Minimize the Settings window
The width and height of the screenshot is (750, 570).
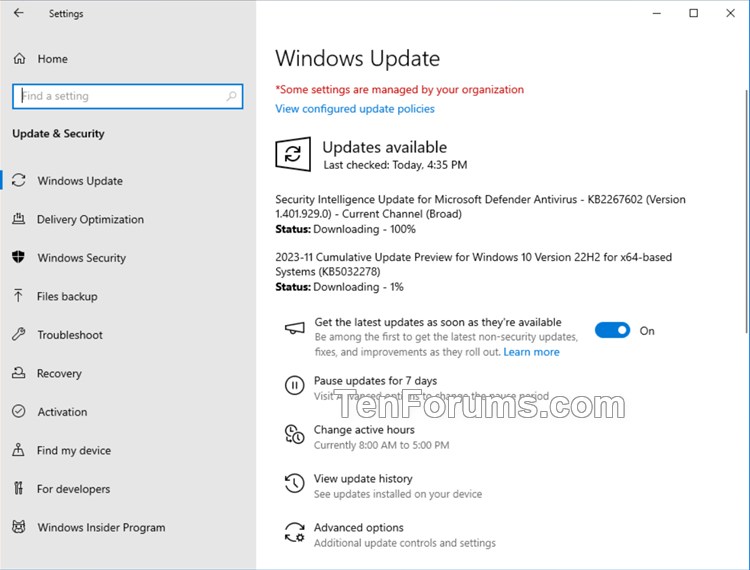(x=657, y=13)
